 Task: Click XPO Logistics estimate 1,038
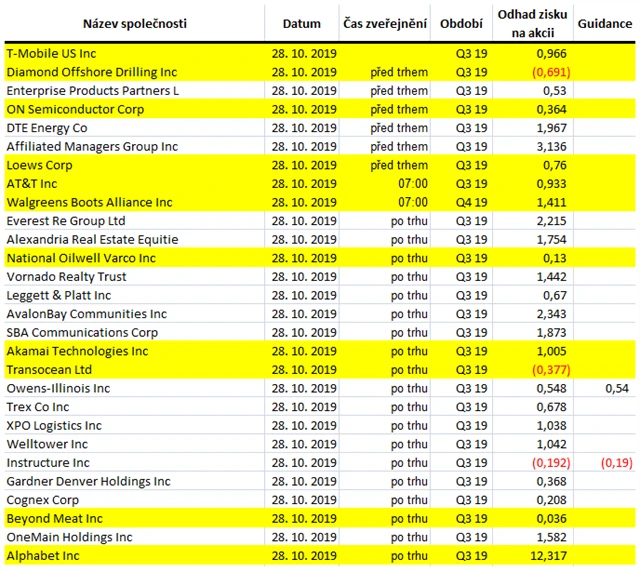coord(551,426)
